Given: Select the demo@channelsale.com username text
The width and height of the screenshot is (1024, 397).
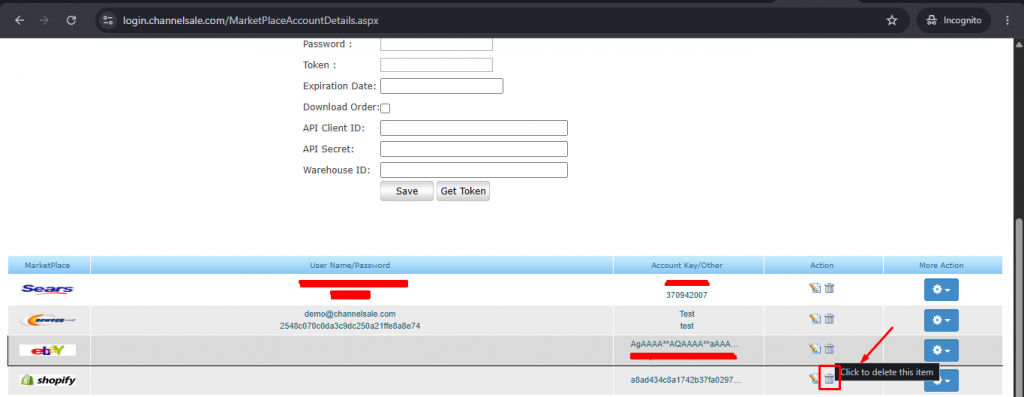Looking at the screenshot, I should coord(349,313).
